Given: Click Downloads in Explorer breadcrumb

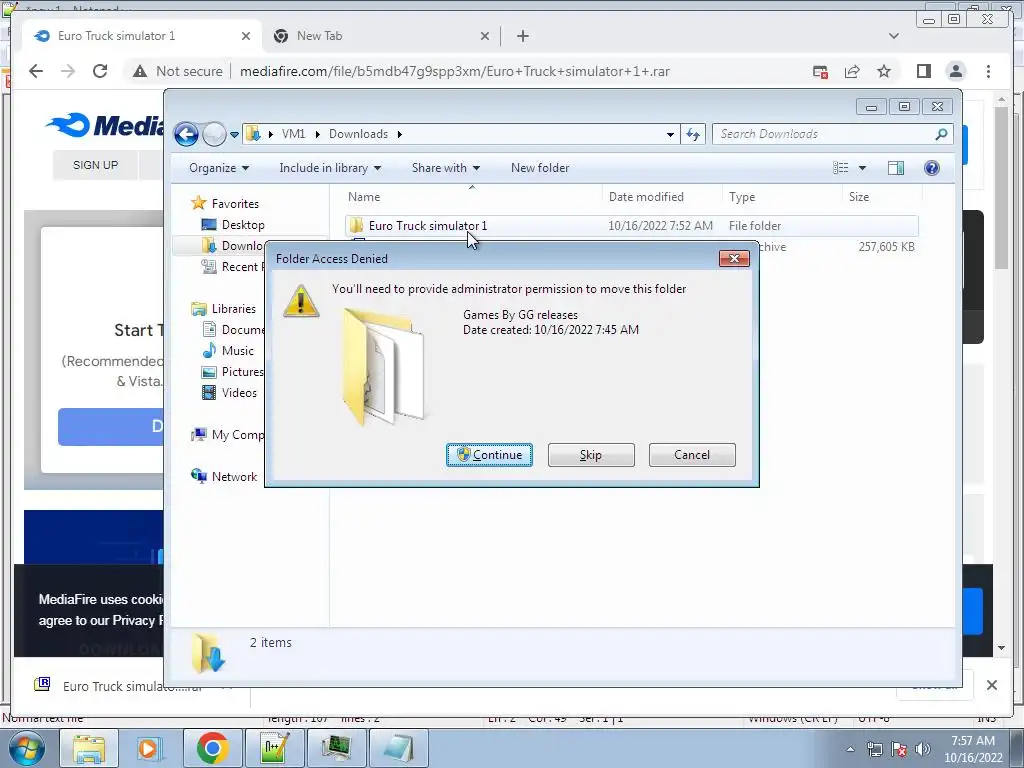Looking at the screenshot, I should [359, 134].
